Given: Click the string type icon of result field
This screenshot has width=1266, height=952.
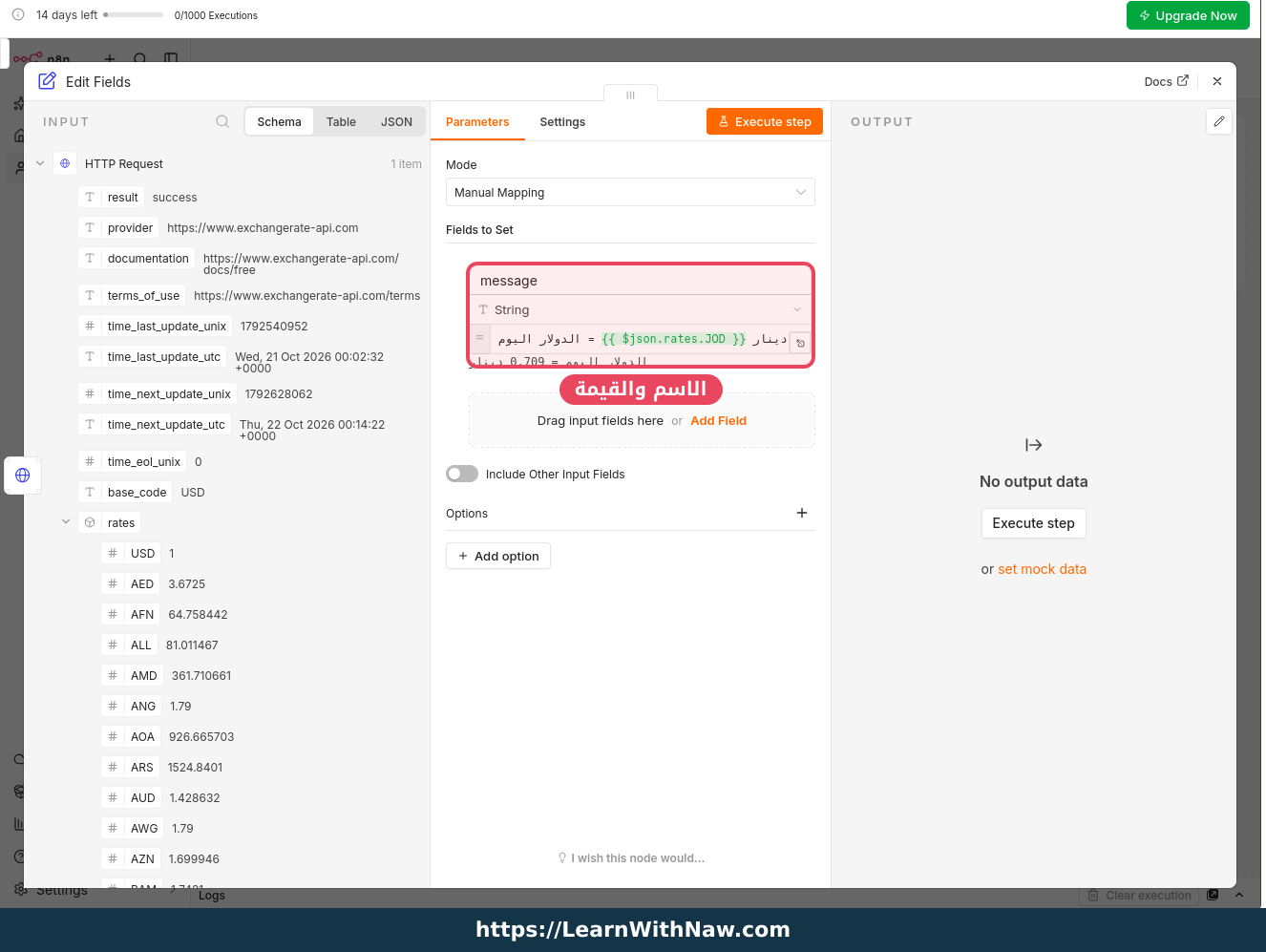Looking at the screenshot, I should point(90,197).
